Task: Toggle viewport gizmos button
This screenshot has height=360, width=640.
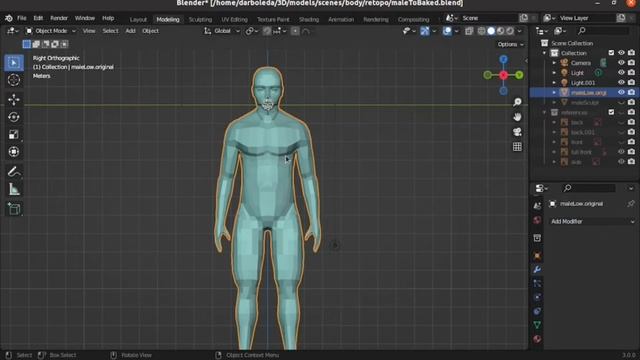Action: [x=425, y=31]
